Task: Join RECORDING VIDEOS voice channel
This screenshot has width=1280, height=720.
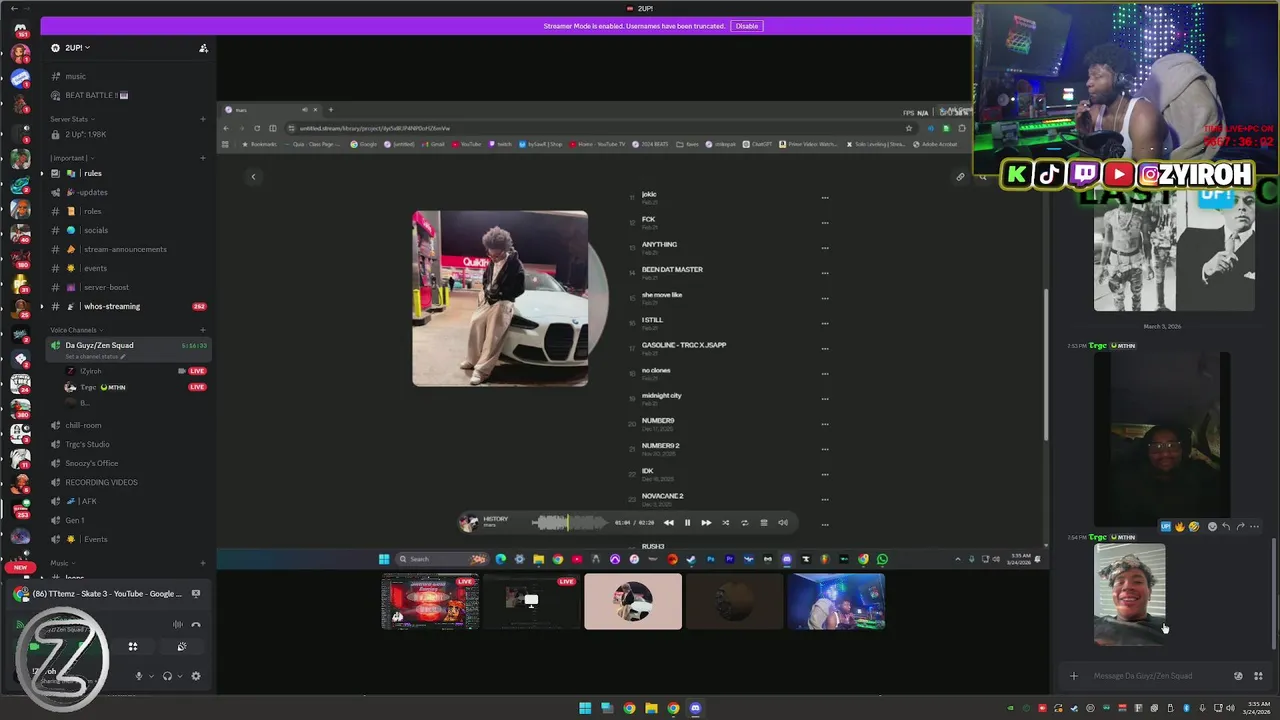Action: (x=128, y=482)
